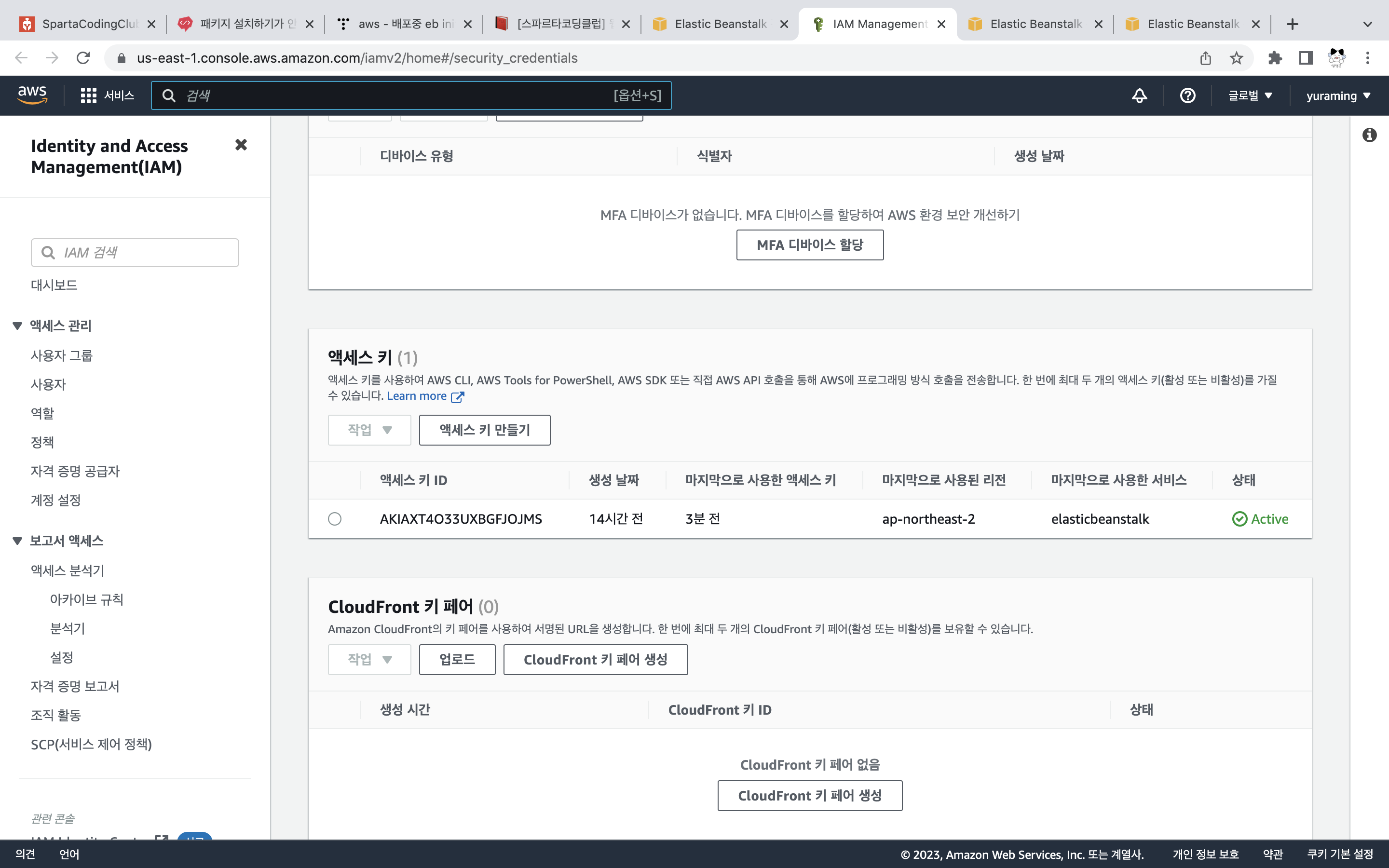Click the MFA 디바이스 할당 button
The height and width of the screenshot is (868, 1389).
coord(810,245)
